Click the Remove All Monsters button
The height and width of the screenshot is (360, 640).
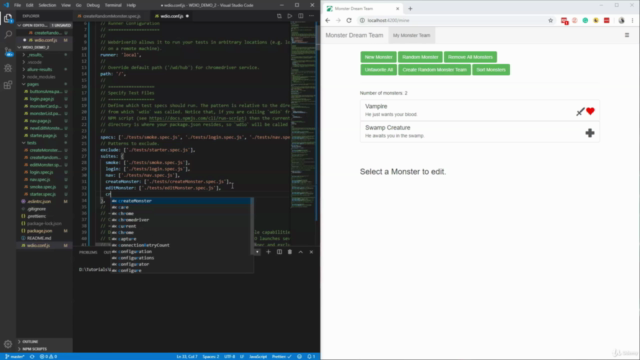tap(470, 57)
